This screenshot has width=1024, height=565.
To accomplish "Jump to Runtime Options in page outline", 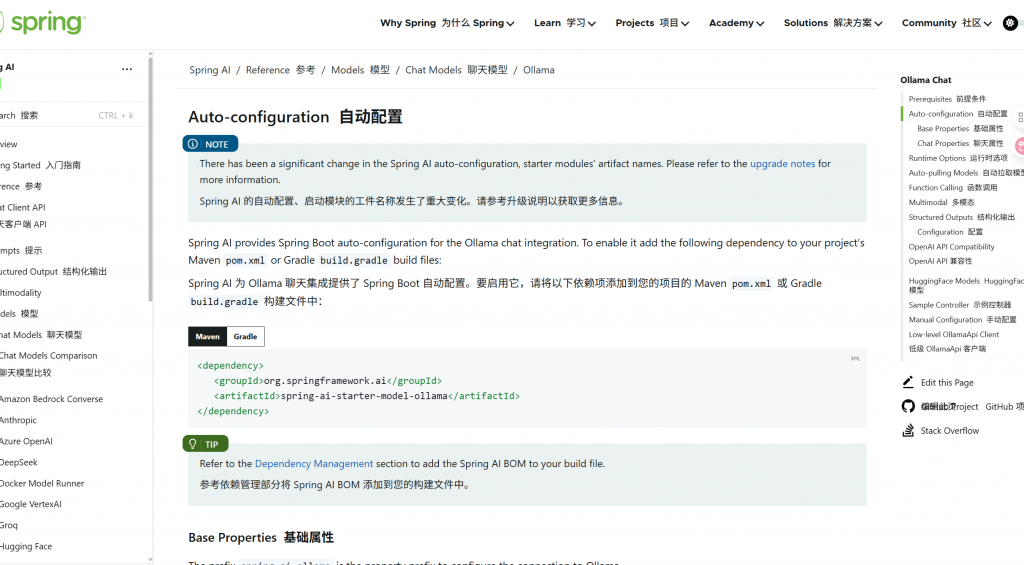I will coord(937,158).
